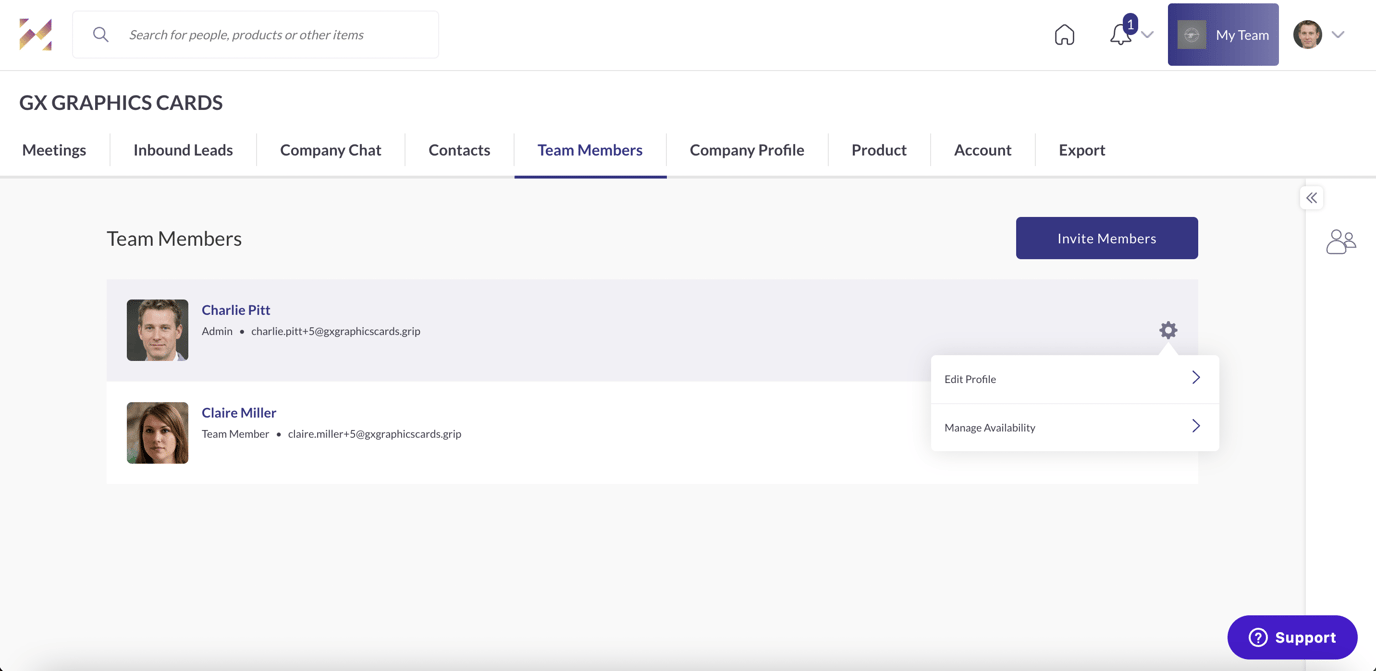
Task: Select Manage Availability menu entry
Action: click(x=990, y=428)
